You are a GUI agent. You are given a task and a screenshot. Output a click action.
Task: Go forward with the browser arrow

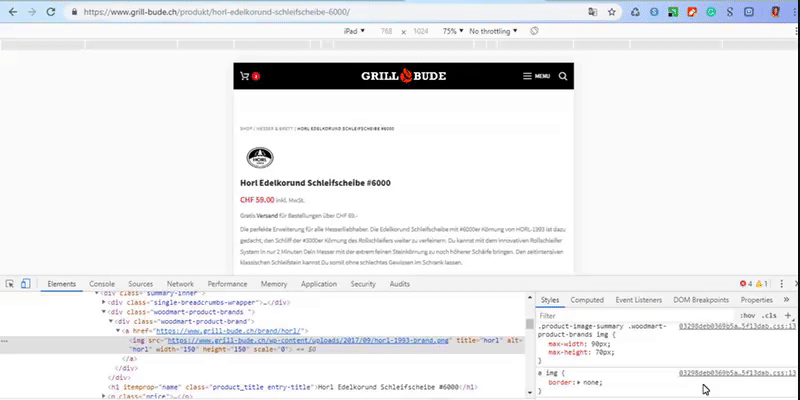point(32,12)
